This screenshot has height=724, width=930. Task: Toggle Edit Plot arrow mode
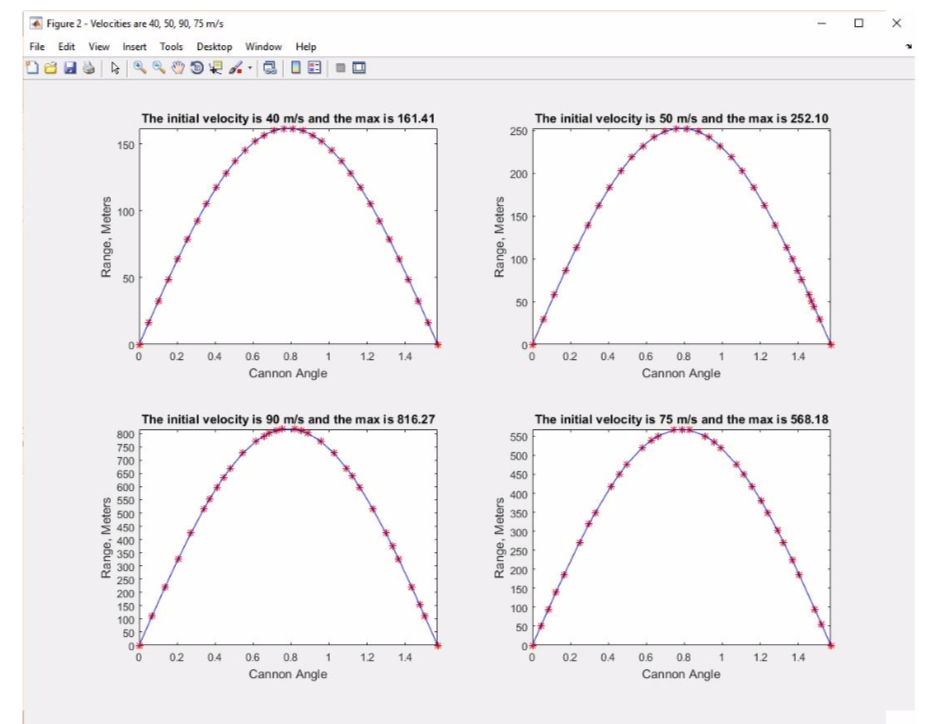(x=114, y=70)
